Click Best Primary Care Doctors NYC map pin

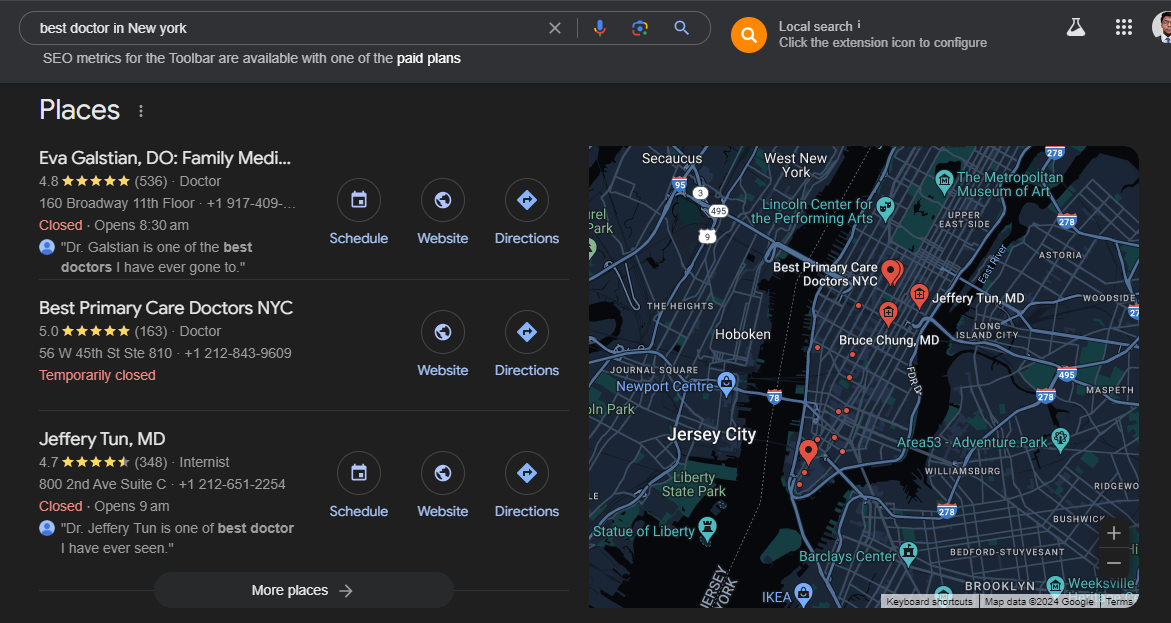(x=890, y=272)
